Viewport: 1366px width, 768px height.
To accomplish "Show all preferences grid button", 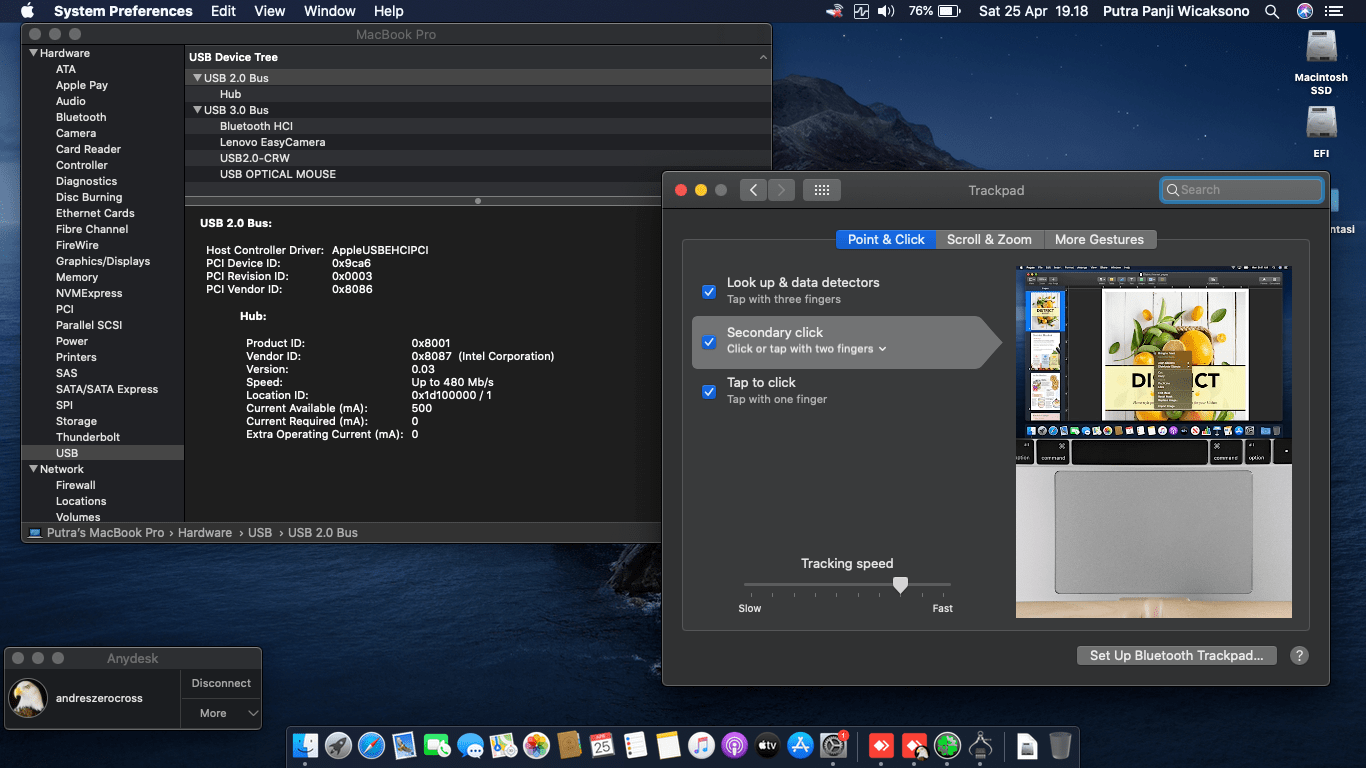I will [821, 190].
